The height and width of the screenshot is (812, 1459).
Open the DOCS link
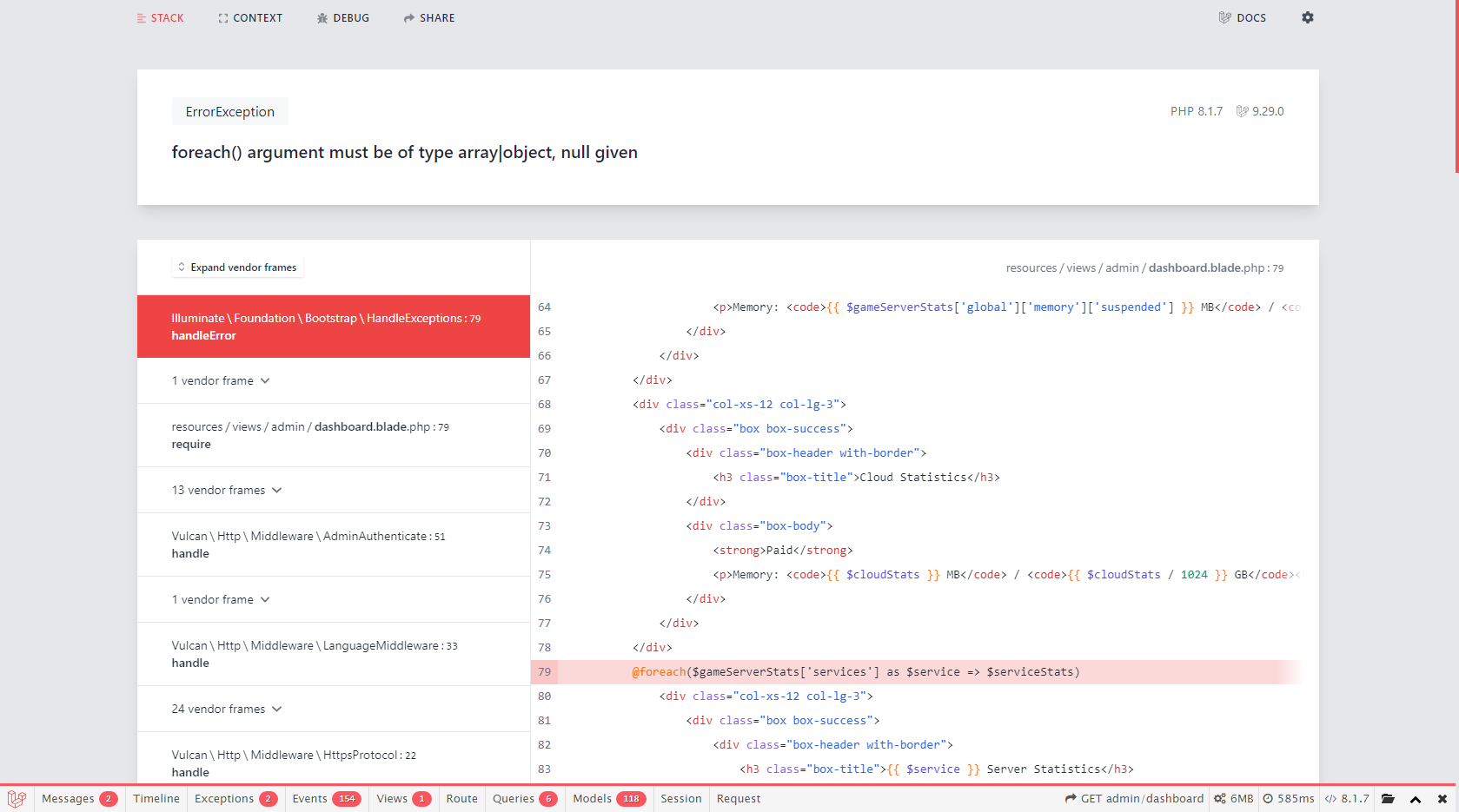point(1242,17)
